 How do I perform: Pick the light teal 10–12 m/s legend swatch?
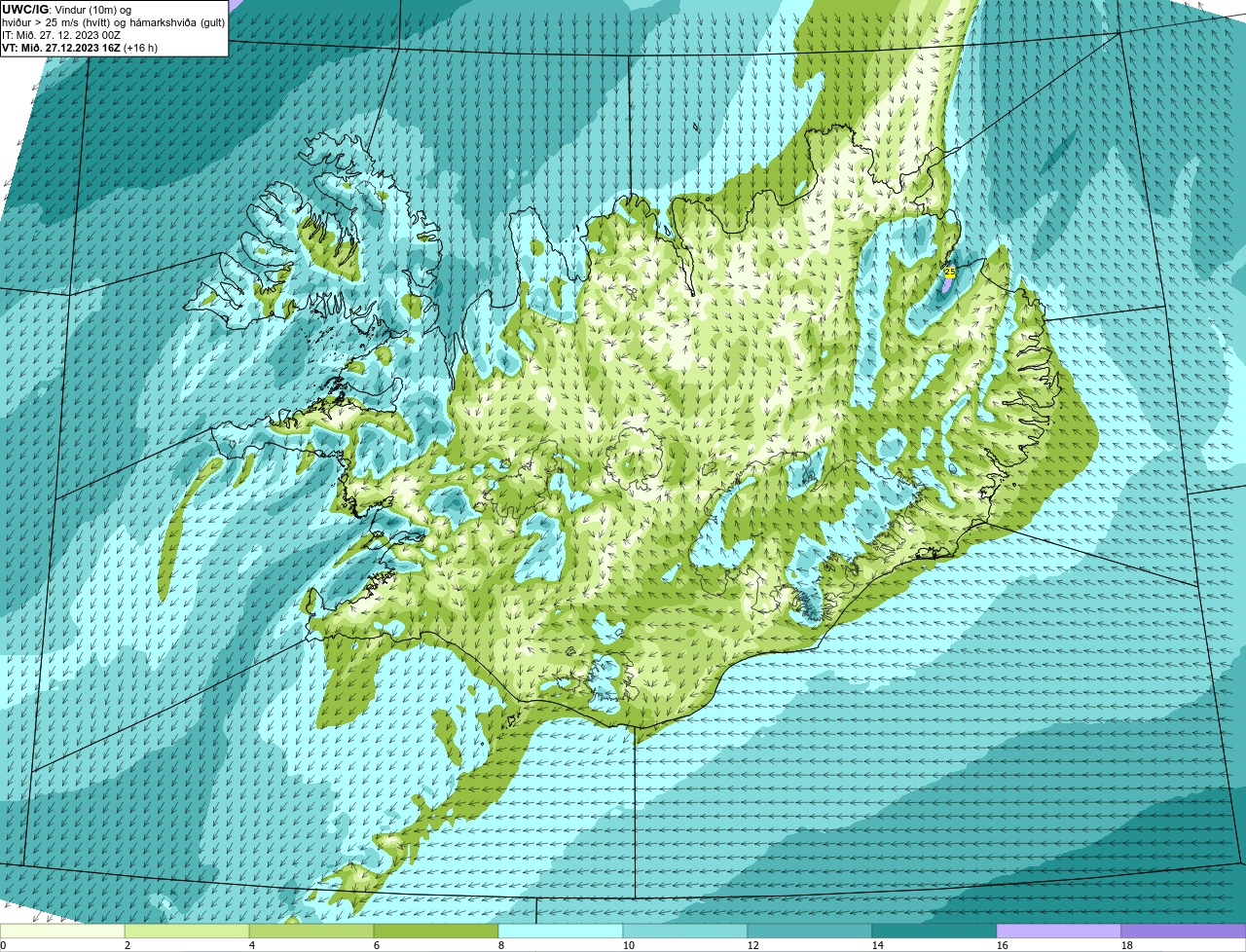click(x=685, y=932)
